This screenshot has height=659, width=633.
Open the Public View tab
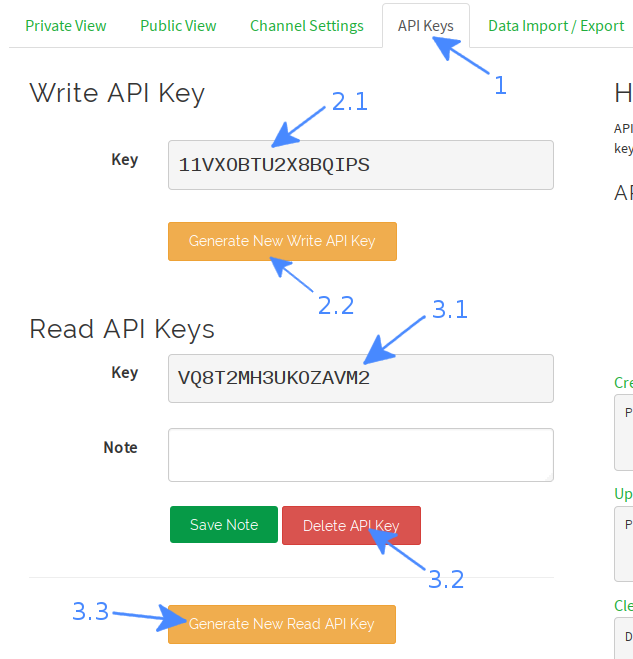tap(178, 26)
